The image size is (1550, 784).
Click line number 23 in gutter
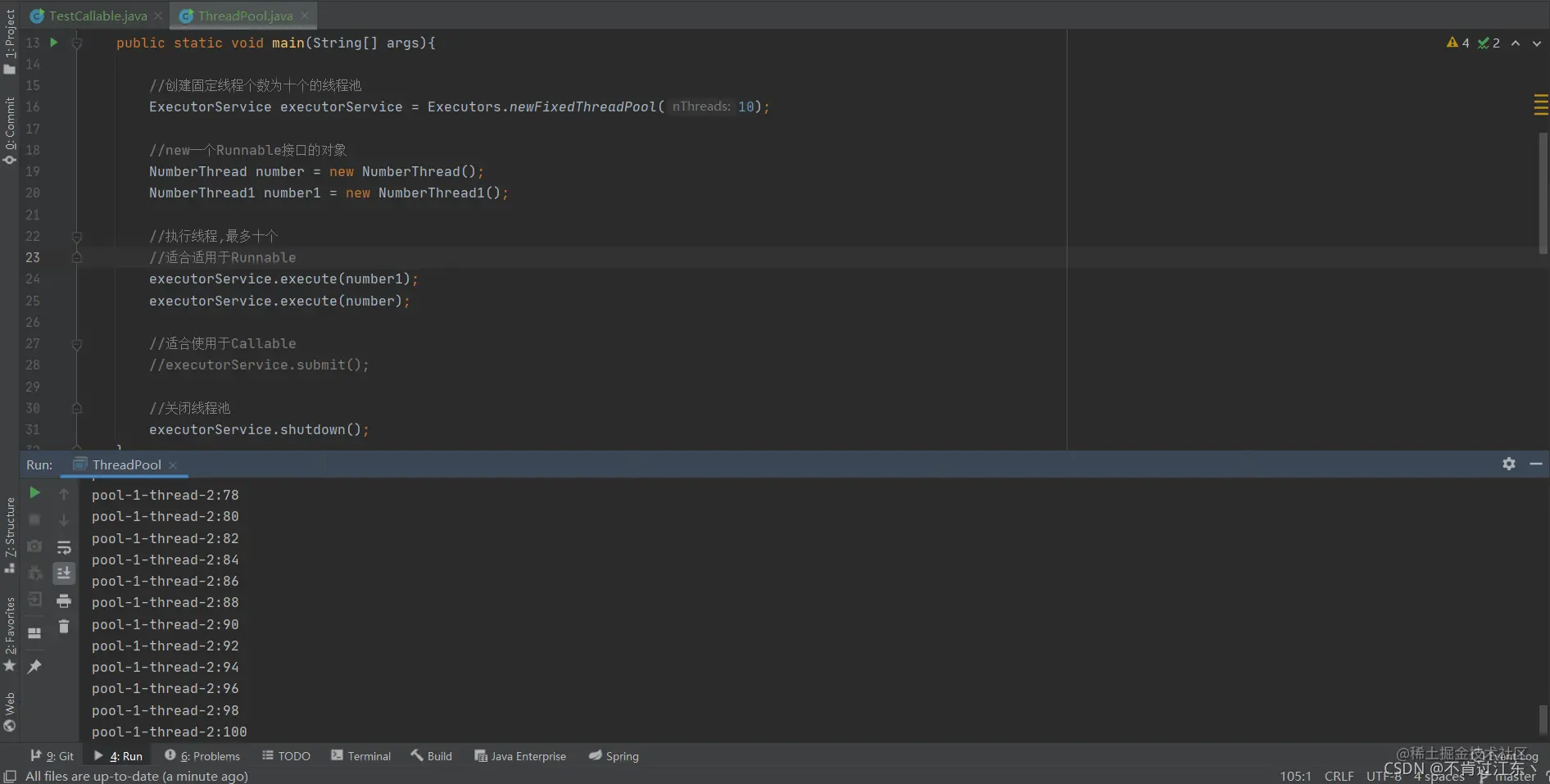tap(33, 257)
